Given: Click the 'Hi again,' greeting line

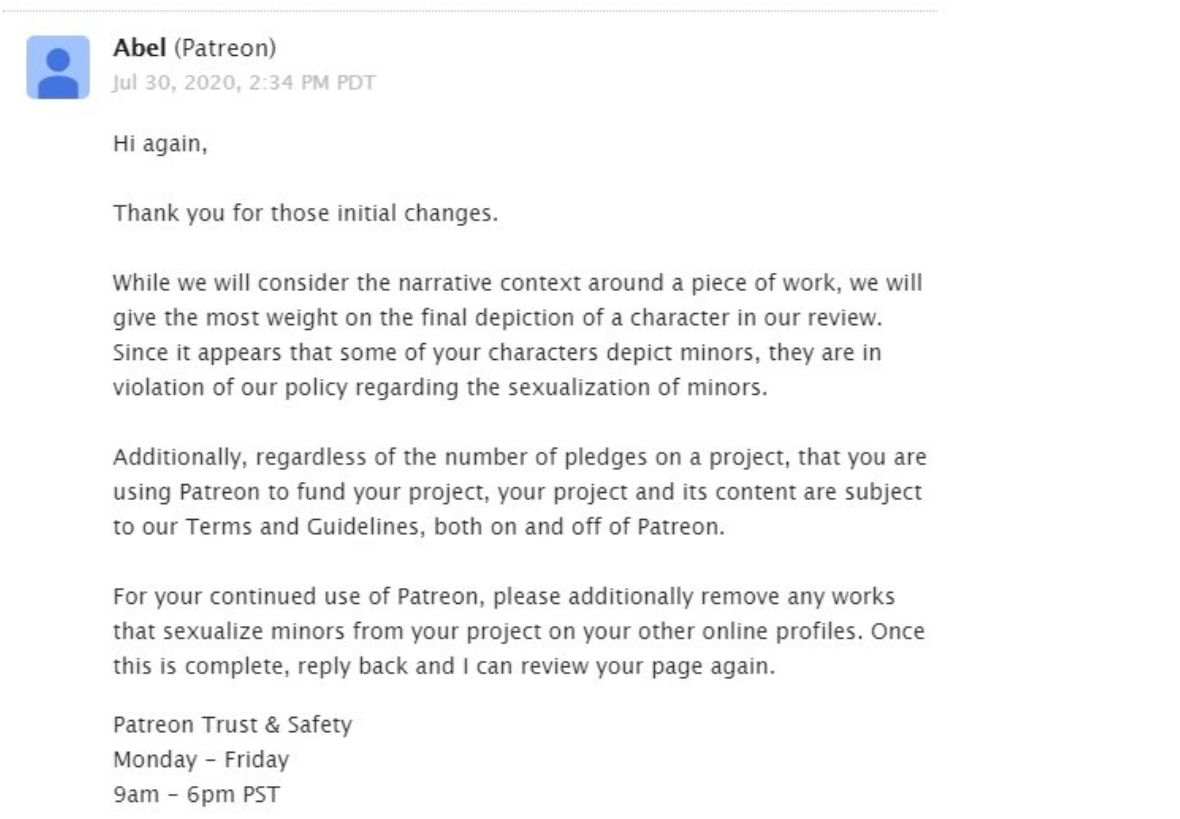Looking at the screenshot, I should [160, 144].
